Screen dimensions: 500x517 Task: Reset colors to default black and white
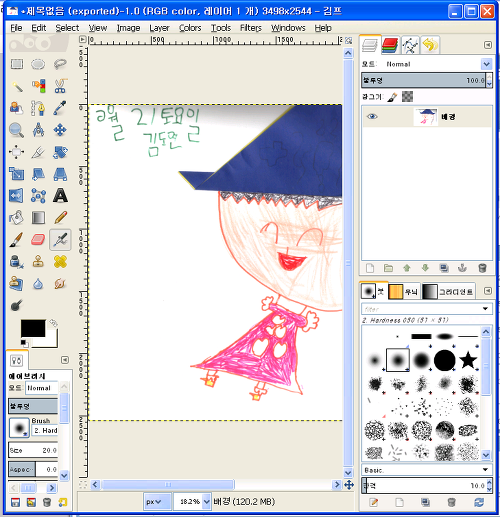[24, 343]
